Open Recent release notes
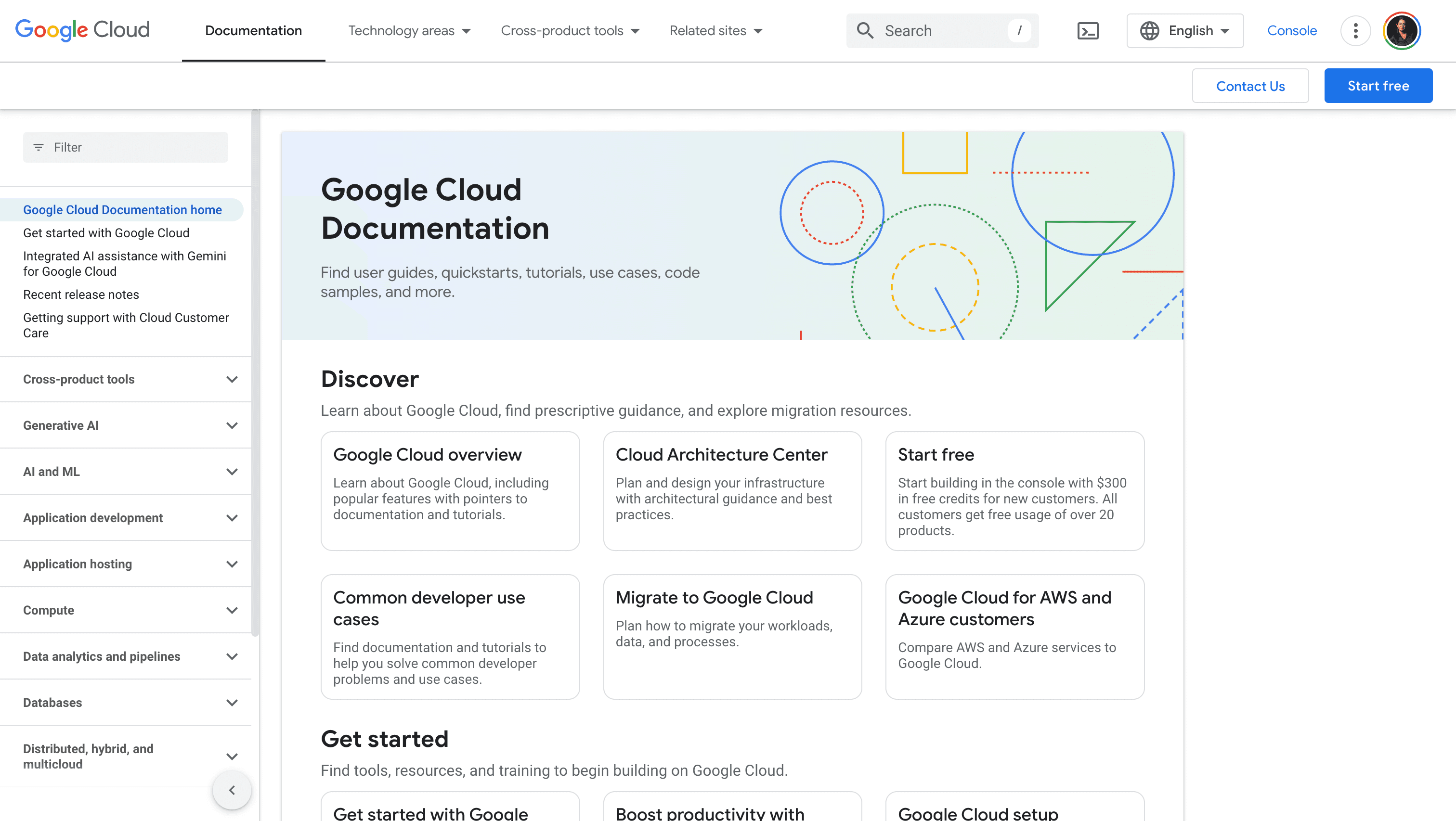Screen dimensions: 1456x821 pos(81,295)
